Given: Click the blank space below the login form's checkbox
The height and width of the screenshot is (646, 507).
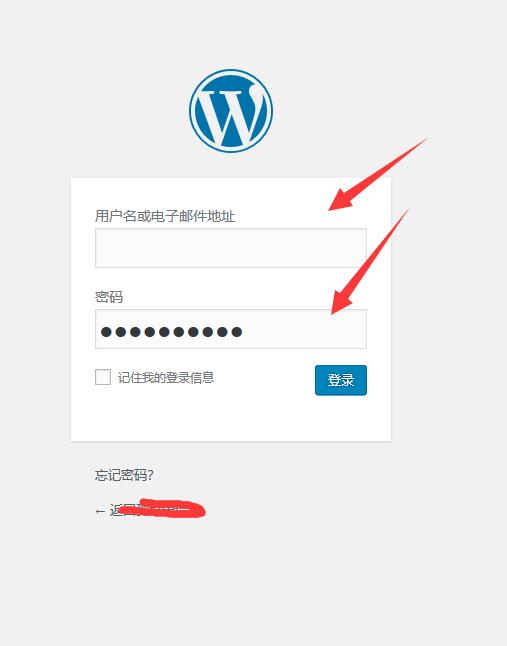Looking at the screenshot, I should 231,416.
